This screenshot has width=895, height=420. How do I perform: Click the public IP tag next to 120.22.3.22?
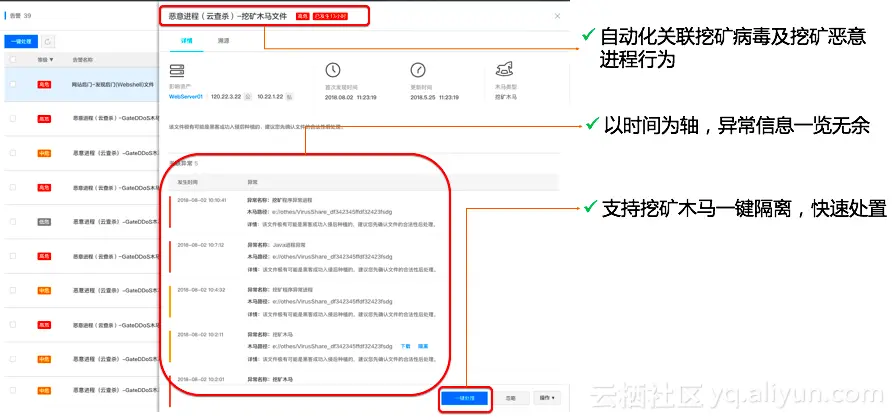pyautogui.click(x=248, y=97)
